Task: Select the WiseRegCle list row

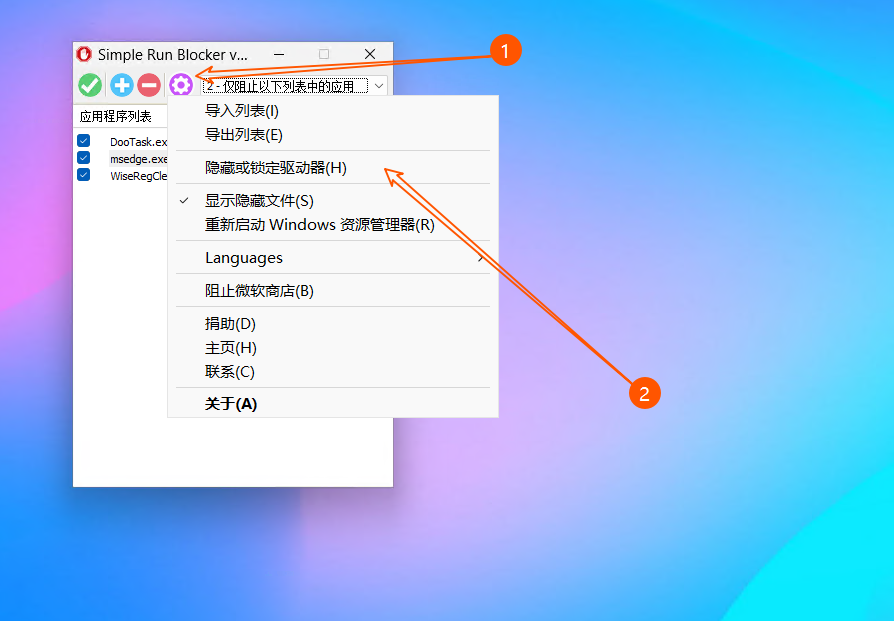Action: [x=139, y=176]
